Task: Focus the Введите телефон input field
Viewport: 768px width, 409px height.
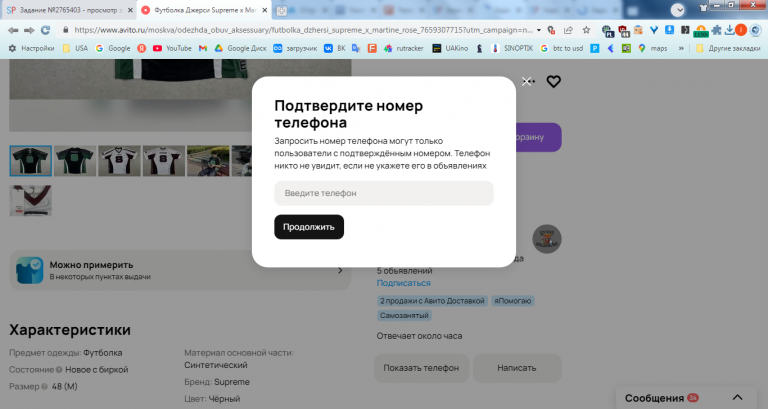Action: pyautogui.click(x=384, y=193)
